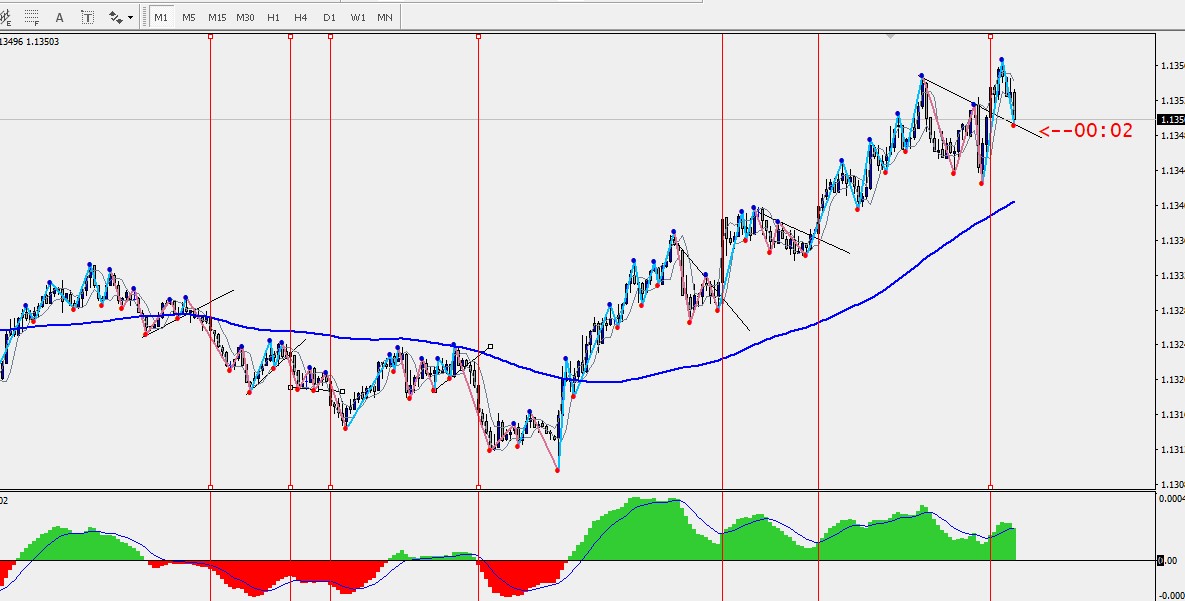Switch chart to M5 timeframe

click(x=189, y=17)
